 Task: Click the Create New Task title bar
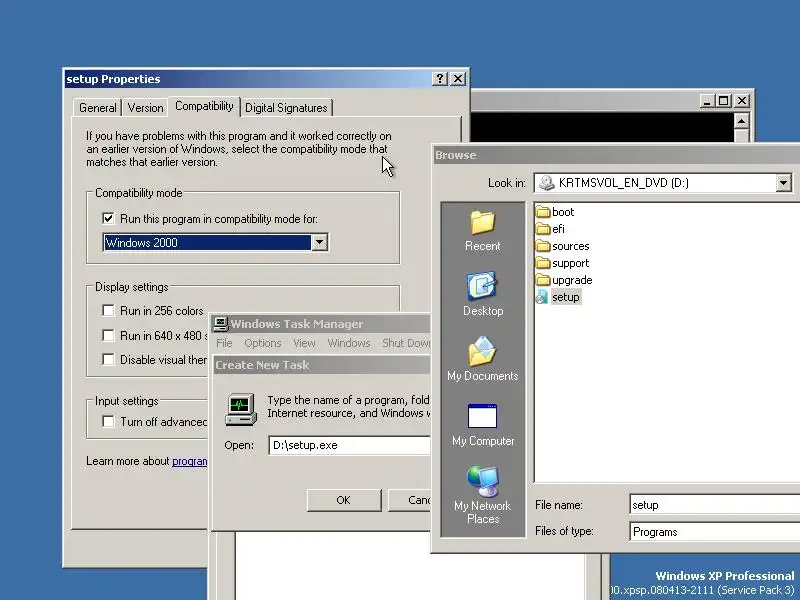coord(322,365)
